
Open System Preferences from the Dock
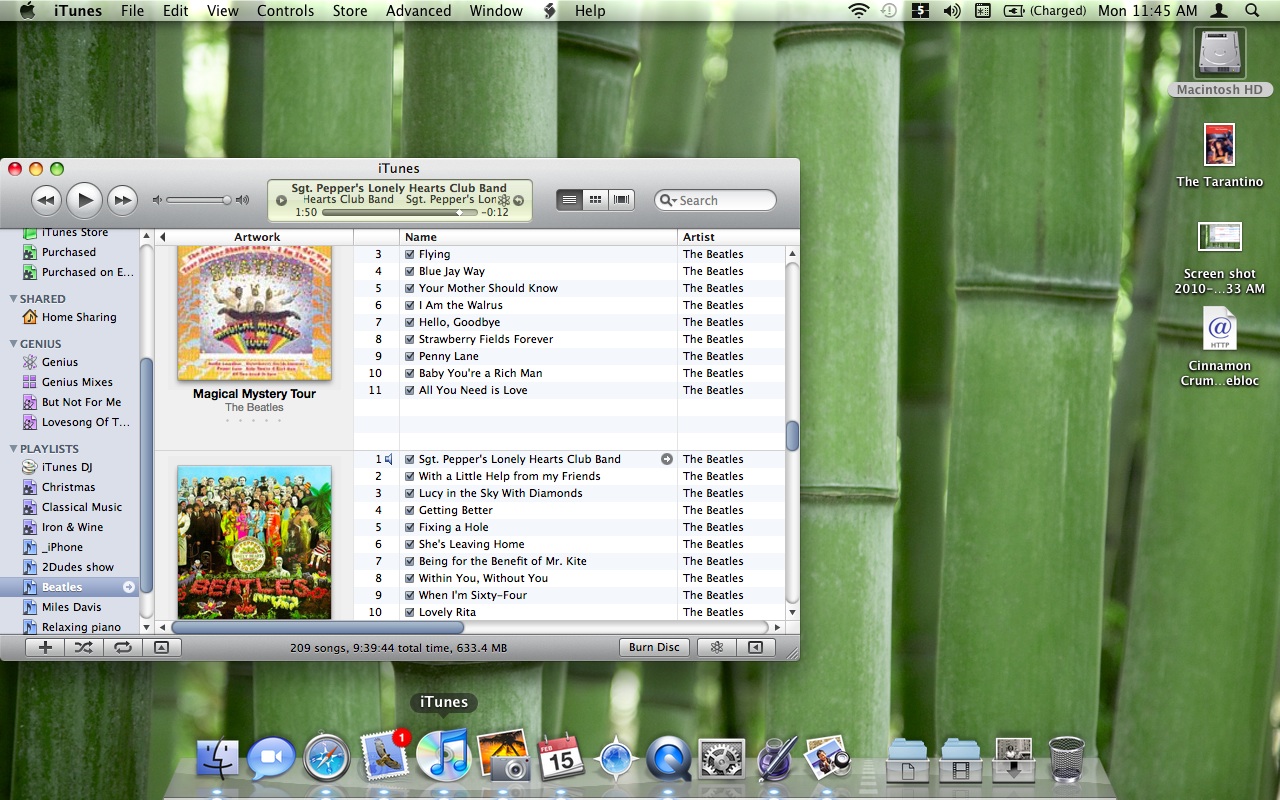coord(722,758)
